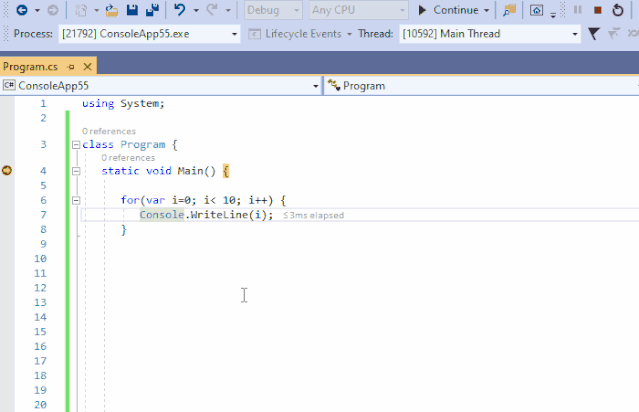Restart the debugging session

pyautogui.click(x=618, y=10)
